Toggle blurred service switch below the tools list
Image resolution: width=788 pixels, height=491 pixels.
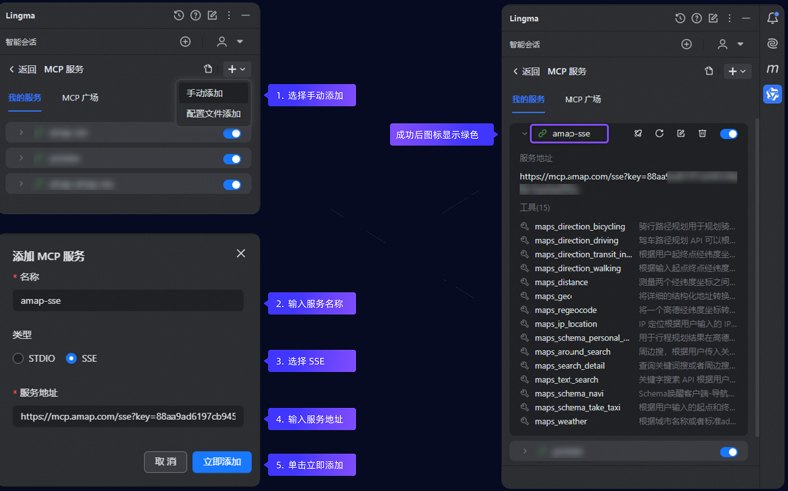click(729, 452)
